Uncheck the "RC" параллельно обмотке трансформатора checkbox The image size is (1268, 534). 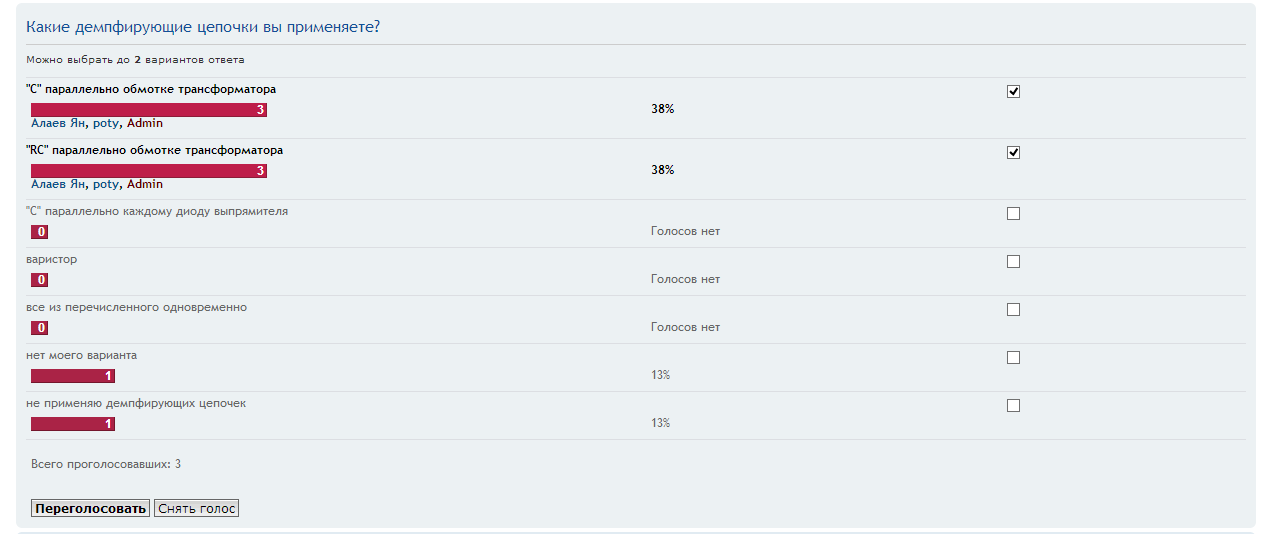[1013, 153]
